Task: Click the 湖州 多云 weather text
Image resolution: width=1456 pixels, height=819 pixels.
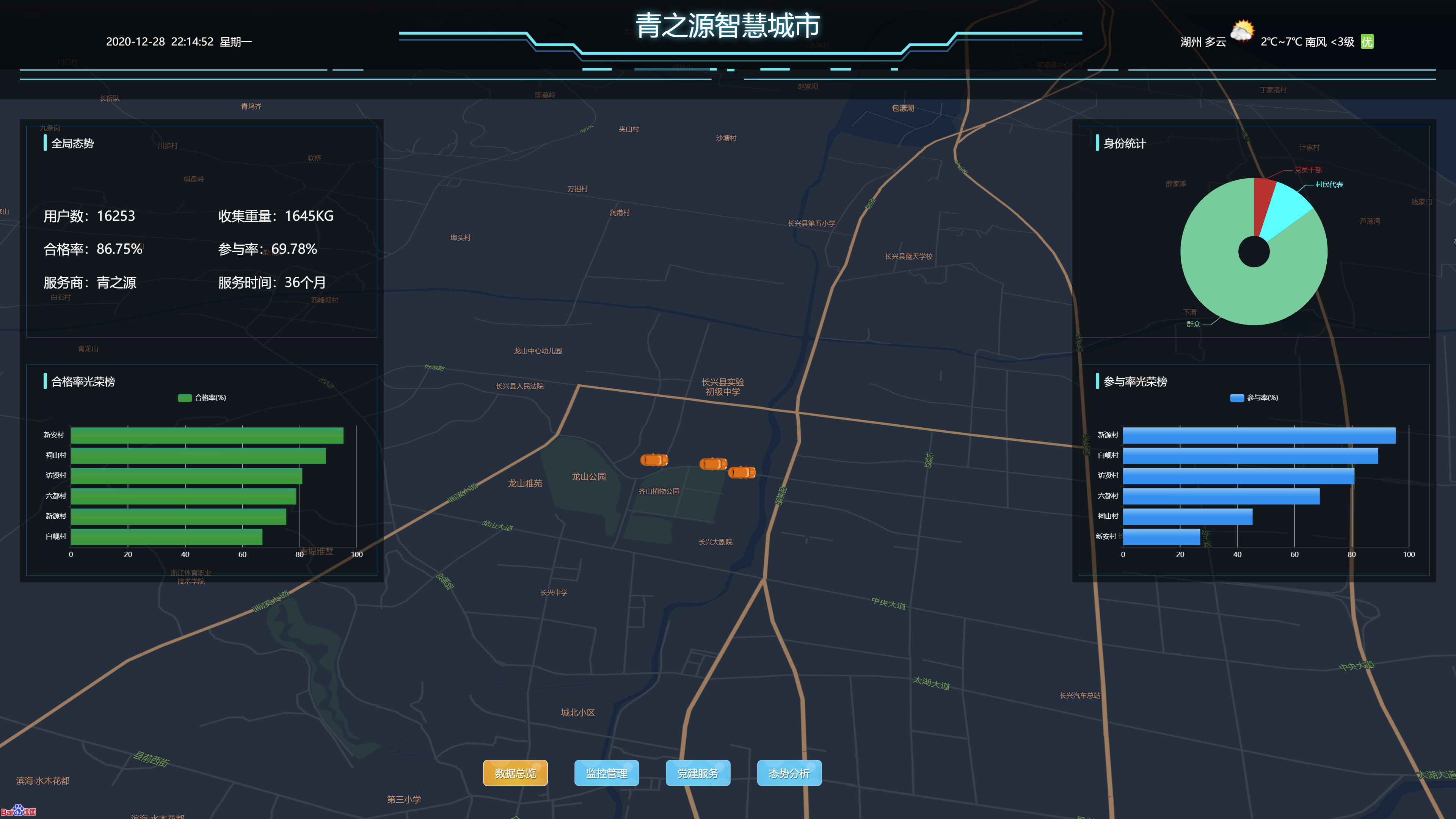Action: [1203, 41]
